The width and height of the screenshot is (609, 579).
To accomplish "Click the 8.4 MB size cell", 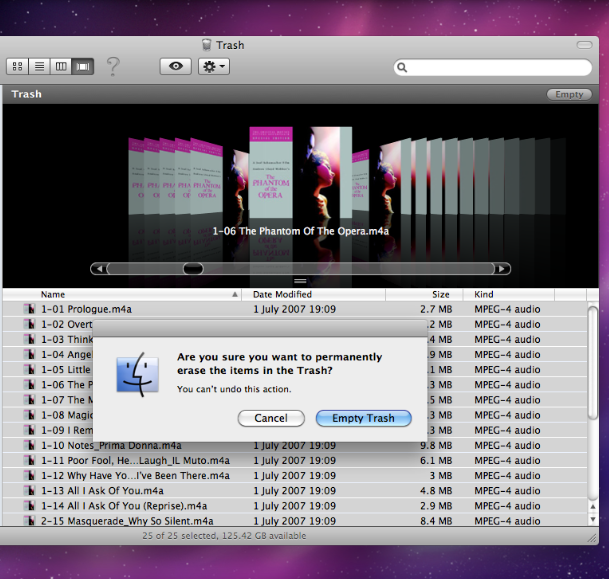I will pyautogui.click(x=436, y=521).
